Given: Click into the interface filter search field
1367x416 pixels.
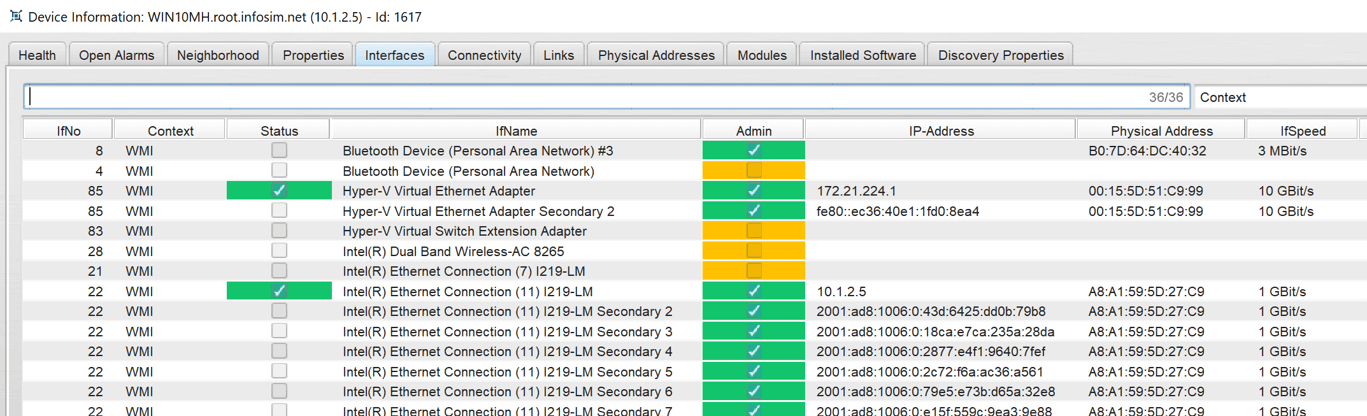Looking at the screenshot, I should [607, 97].
